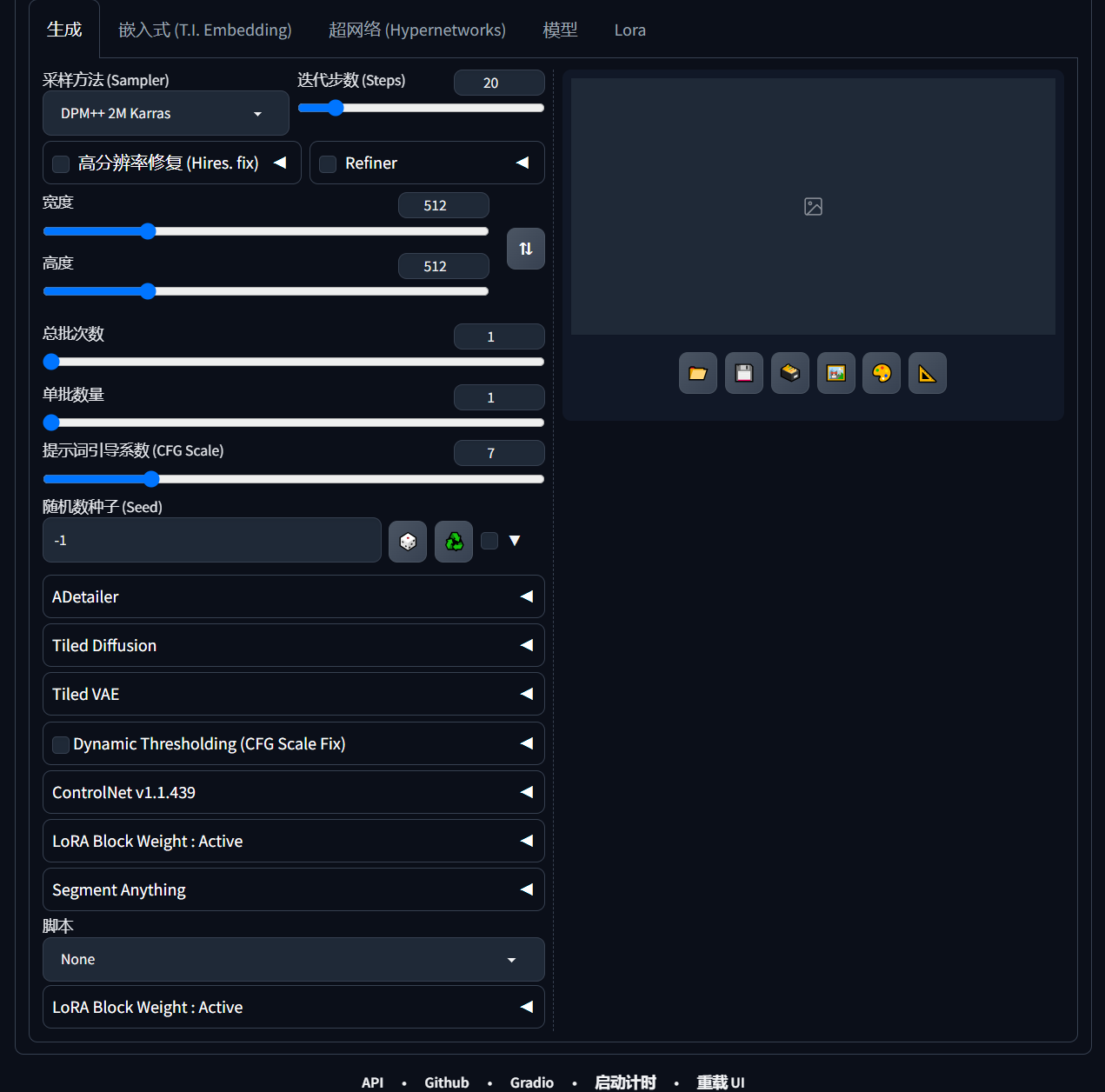Click the floppy disk save icon

pos(743,373)
